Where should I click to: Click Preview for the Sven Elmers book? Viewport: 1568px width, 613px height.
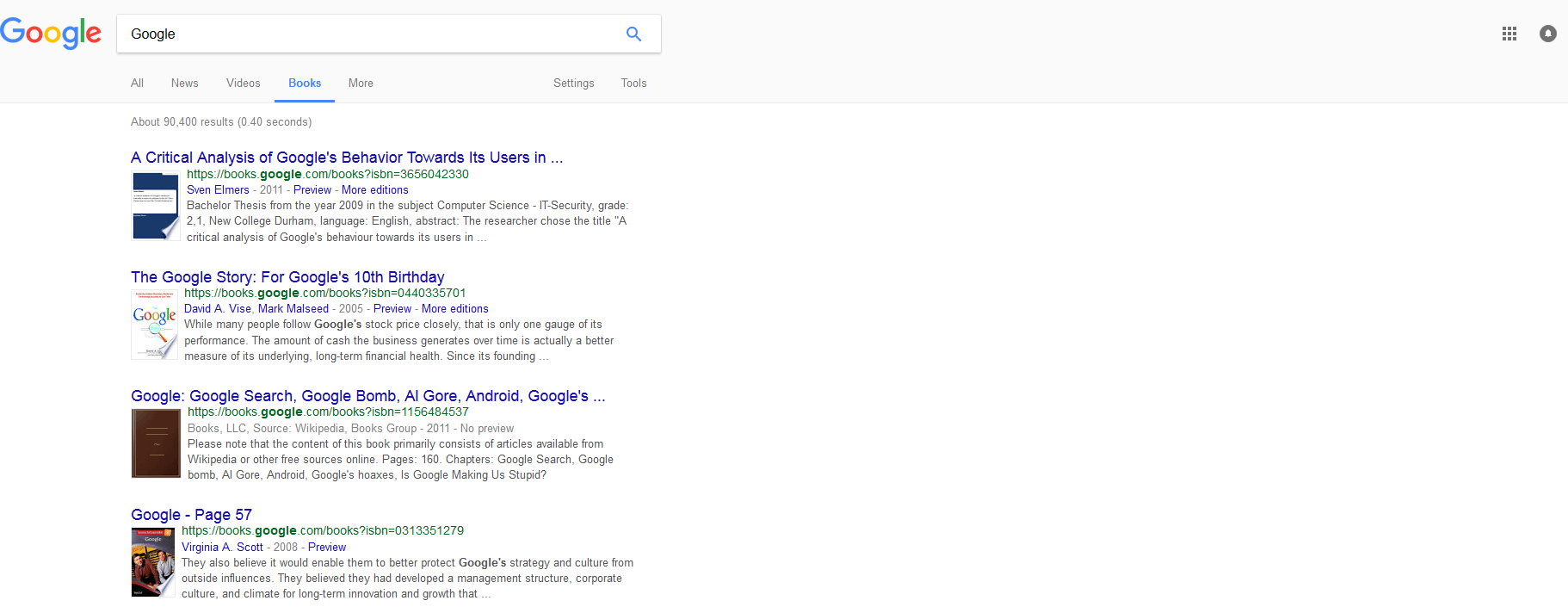point(312,190)
